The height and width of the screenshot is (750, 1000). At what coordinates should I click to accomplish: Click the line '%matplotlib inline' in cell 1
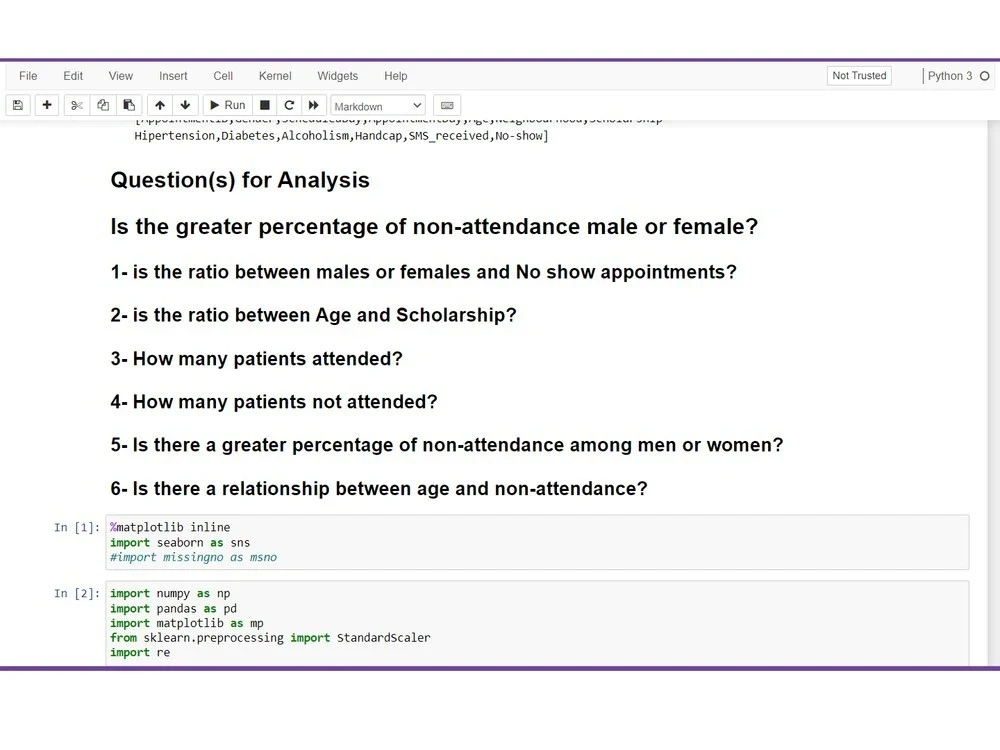[170, 527]
